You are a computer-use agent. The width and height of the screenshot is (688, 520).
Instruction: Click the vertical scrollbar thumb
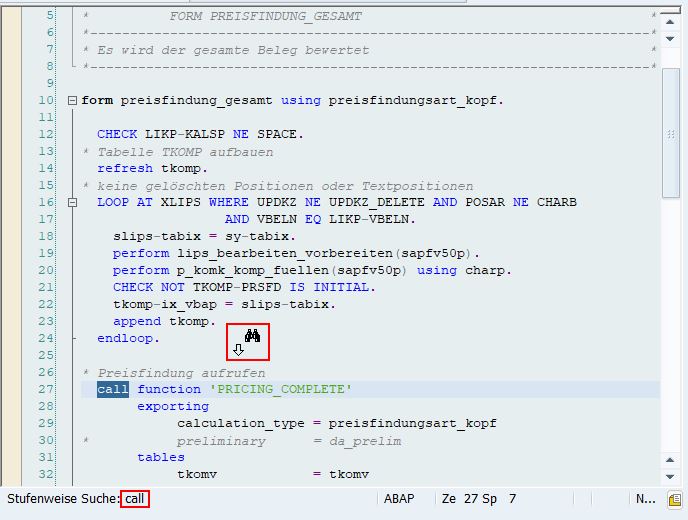pyautogui.click(x=670, y=133)
